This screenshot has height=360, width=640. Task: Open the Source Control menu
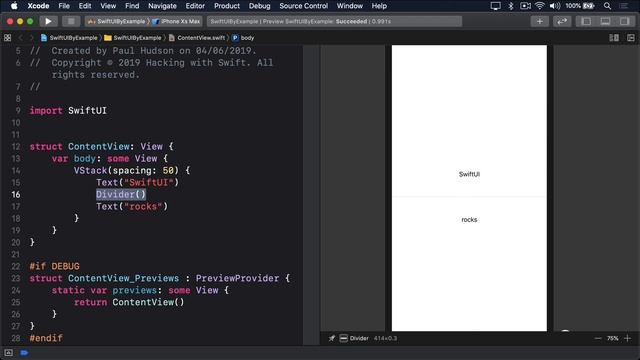(303, 6)
